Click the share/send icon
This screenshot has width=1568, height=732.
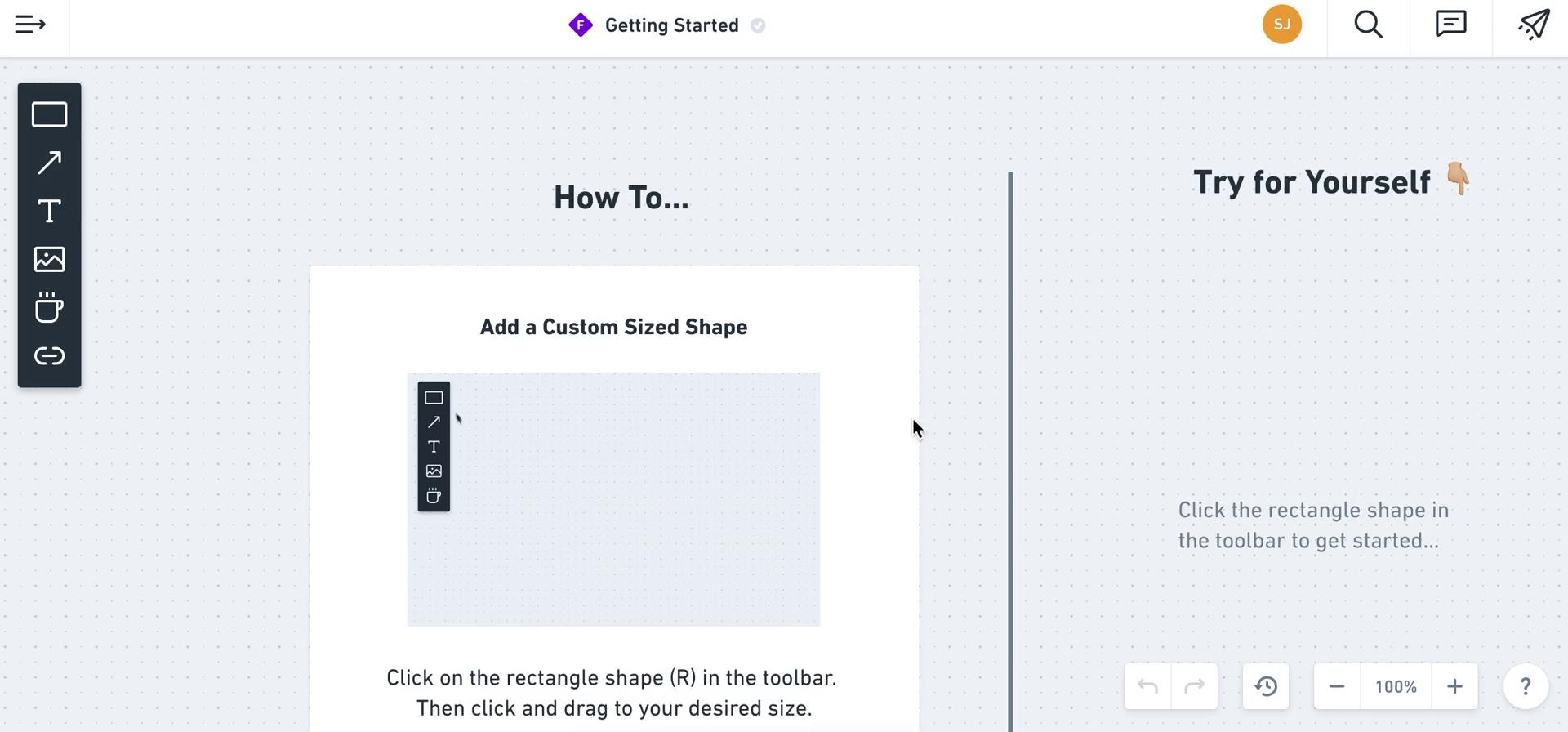tap(1534, 25)
